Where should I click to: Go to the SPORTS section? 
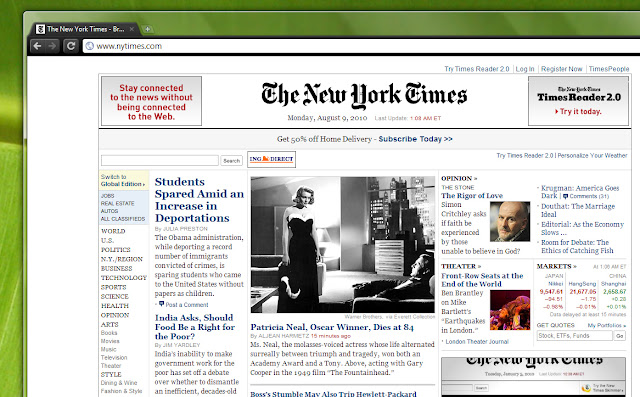[x=113, y=287]
